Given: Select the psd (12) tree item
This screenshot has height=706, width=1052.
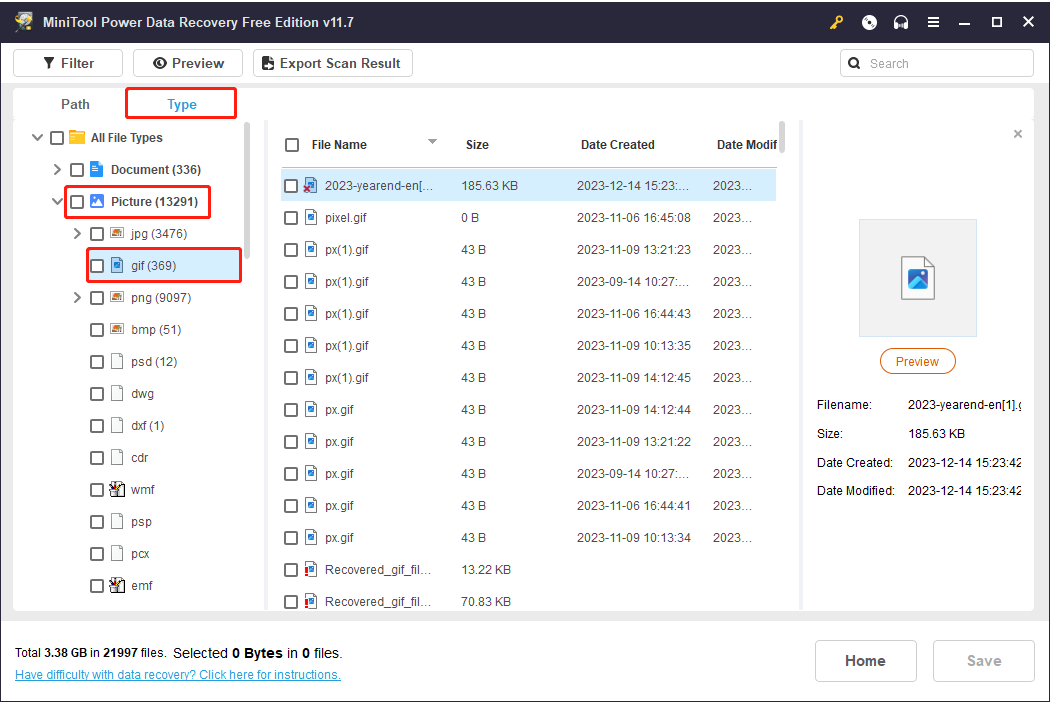Looking at the screenshot, I should [154, 362].
